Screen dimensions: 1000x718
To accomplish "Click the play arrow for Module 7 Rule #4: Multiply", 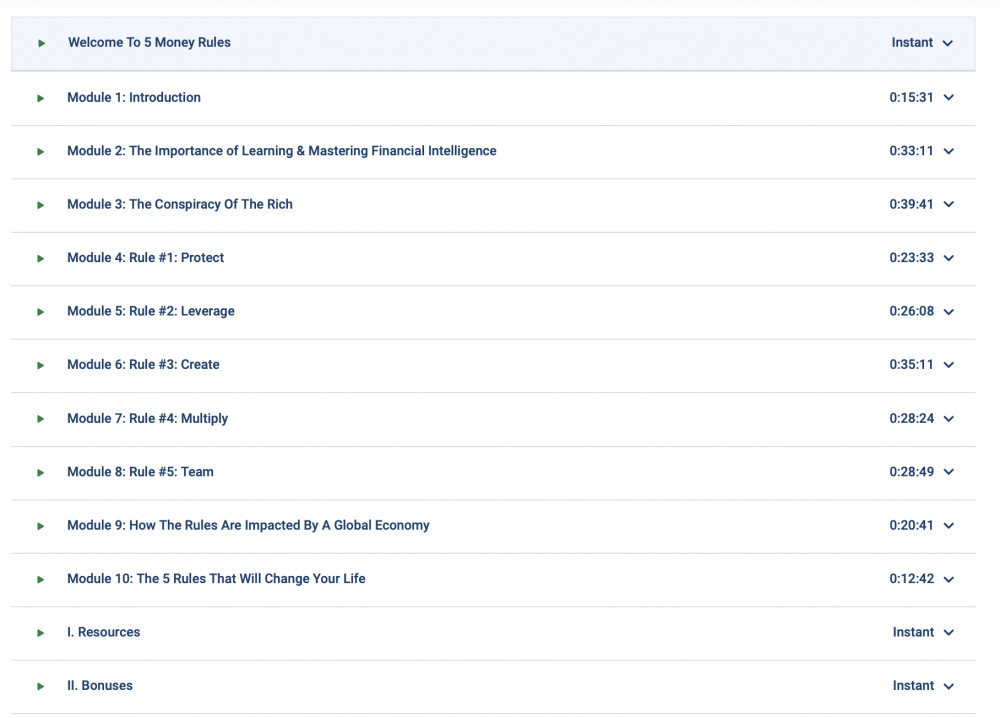I will pyautogui.click(x=41, y=419).
